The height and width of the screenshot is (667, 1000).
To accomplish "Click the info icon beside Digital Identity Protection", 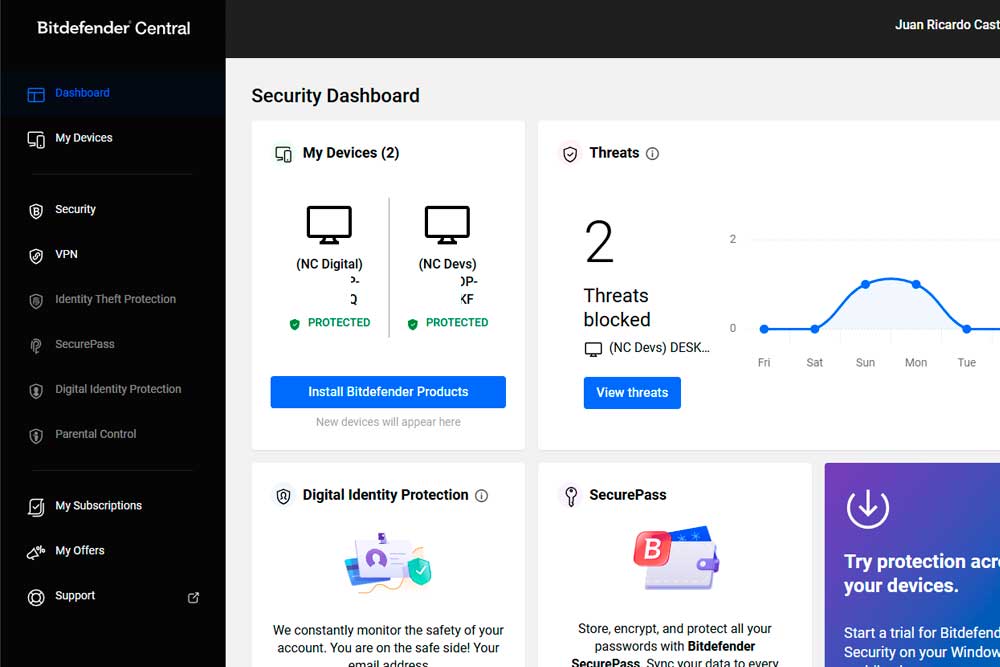I will coord(482,495).
